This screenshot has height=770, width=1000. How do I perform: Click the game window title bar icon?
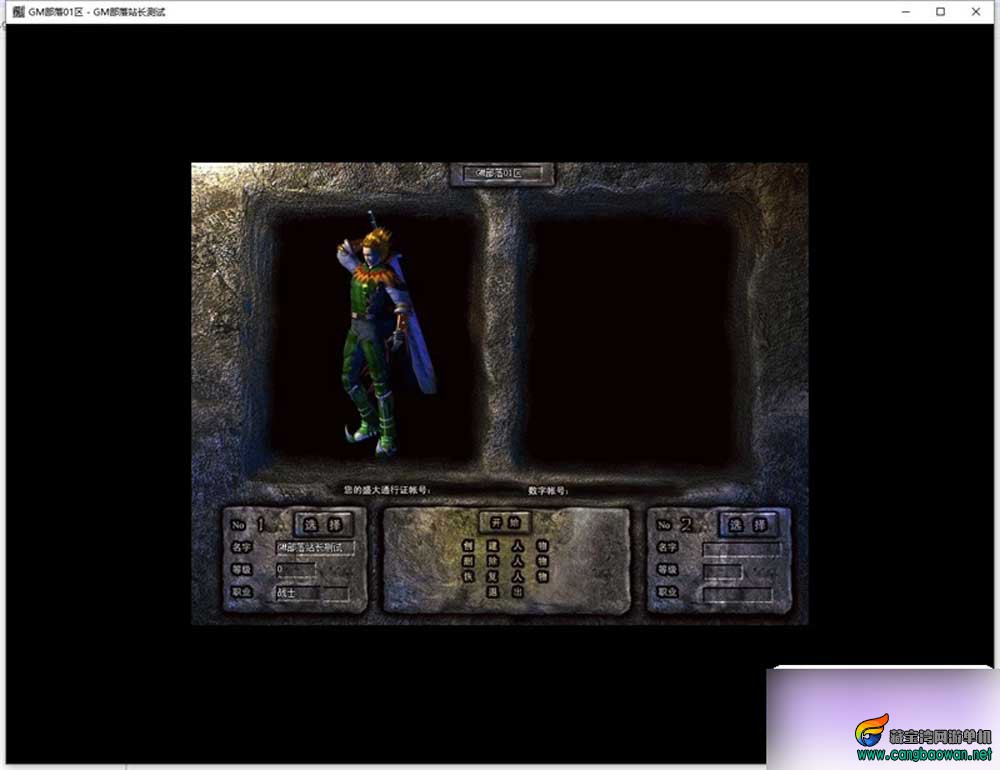pos(18,11)
